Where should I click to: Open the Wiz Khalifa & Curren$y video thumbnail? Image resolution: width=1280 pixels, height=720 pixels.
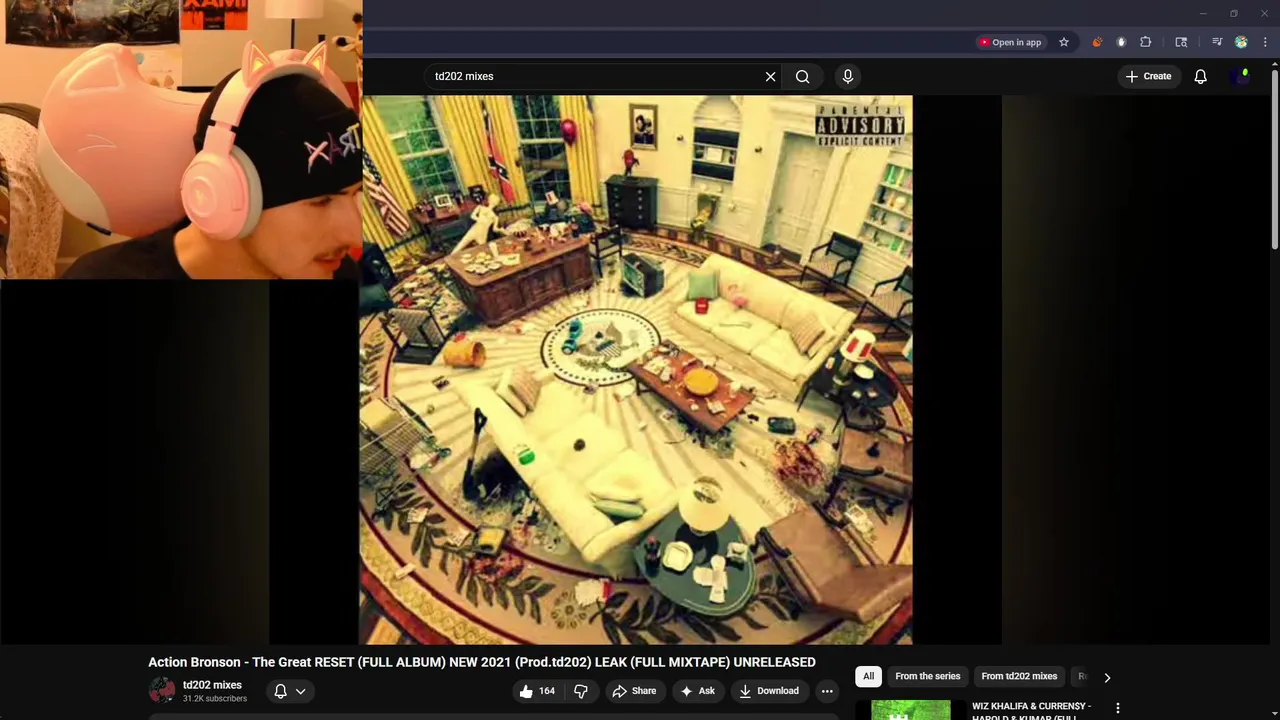click(x=910, y=709)
